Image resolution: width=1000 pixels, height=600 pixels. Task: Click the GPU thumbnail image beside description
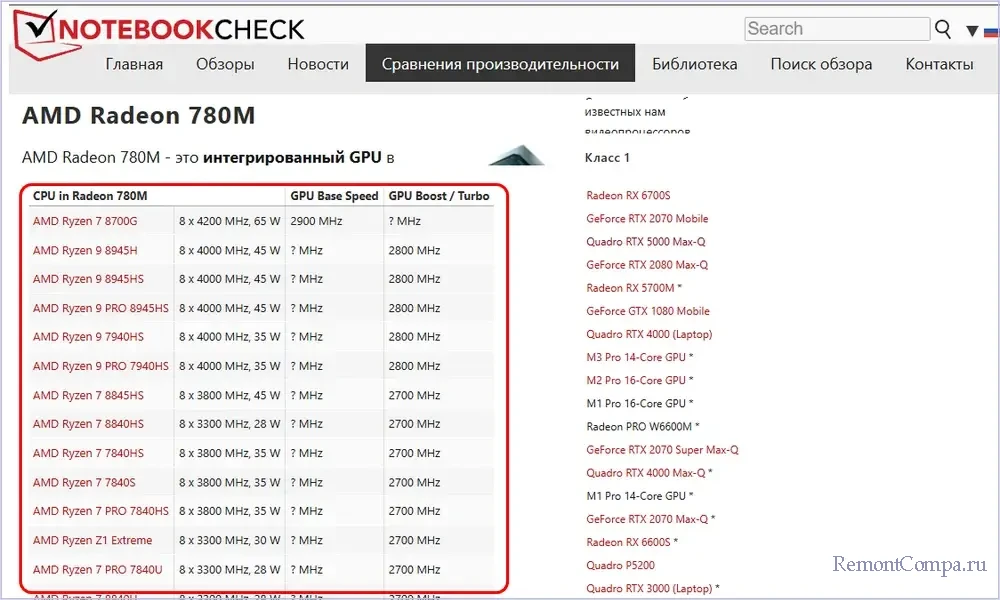(517, 156)
